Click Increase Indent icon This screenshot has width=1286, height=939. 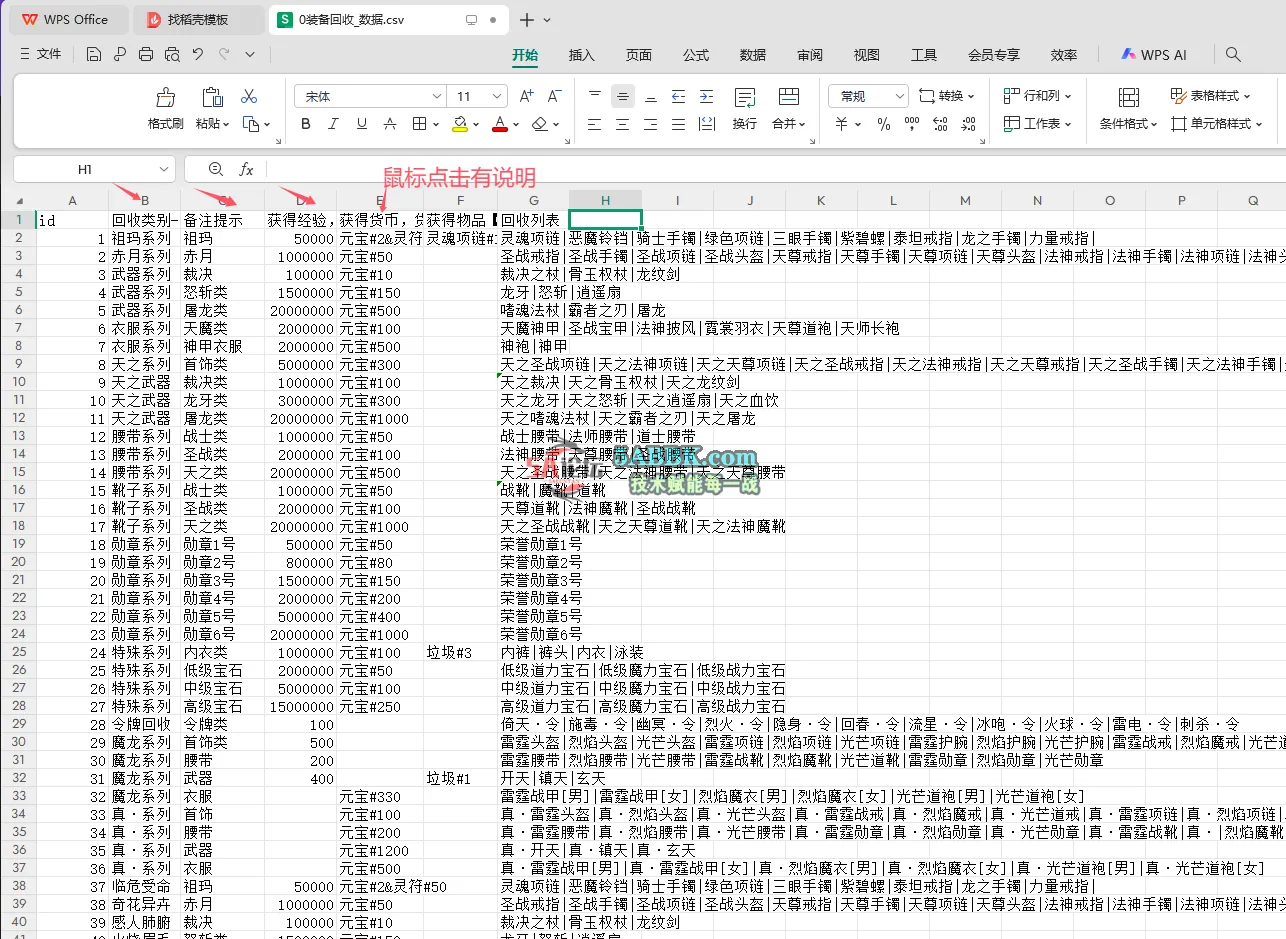point(707,96)
